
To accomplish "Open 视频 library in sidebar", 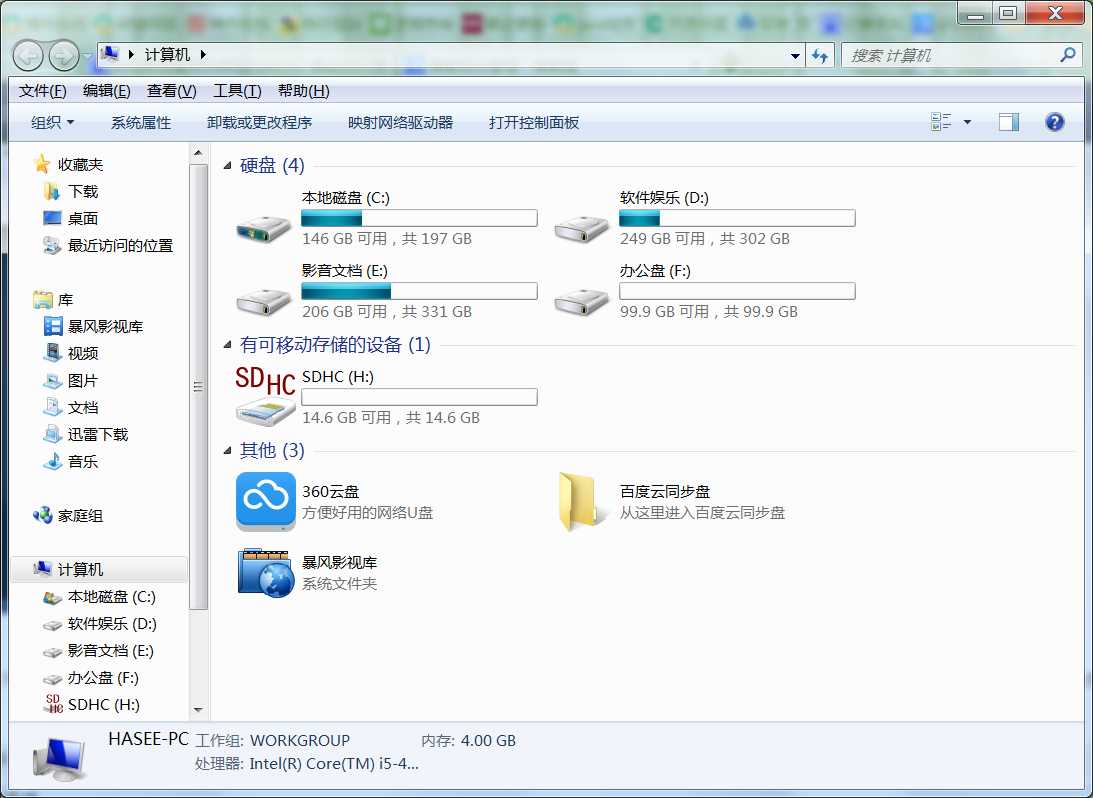I will (x=83, y=353).
